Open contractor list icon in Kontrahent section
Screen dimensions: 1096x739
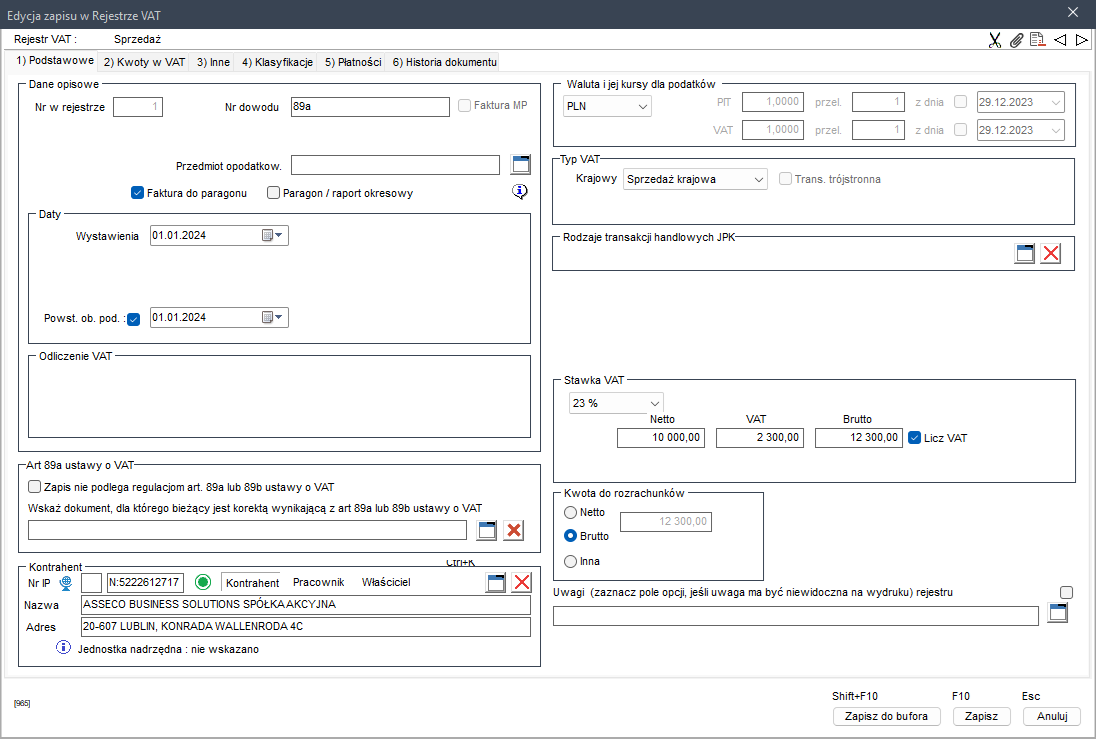click(496, 582)
